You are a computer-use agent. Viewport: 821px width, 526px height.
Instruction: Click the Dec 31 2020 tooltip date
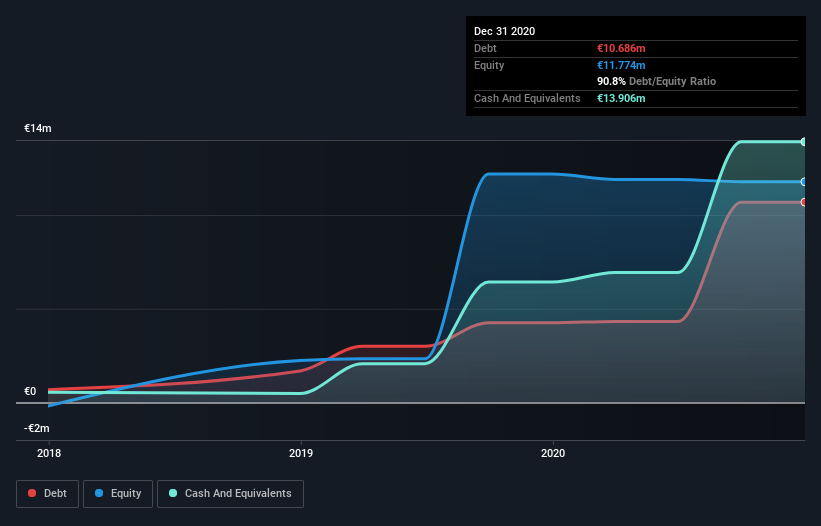click(504, 31)
